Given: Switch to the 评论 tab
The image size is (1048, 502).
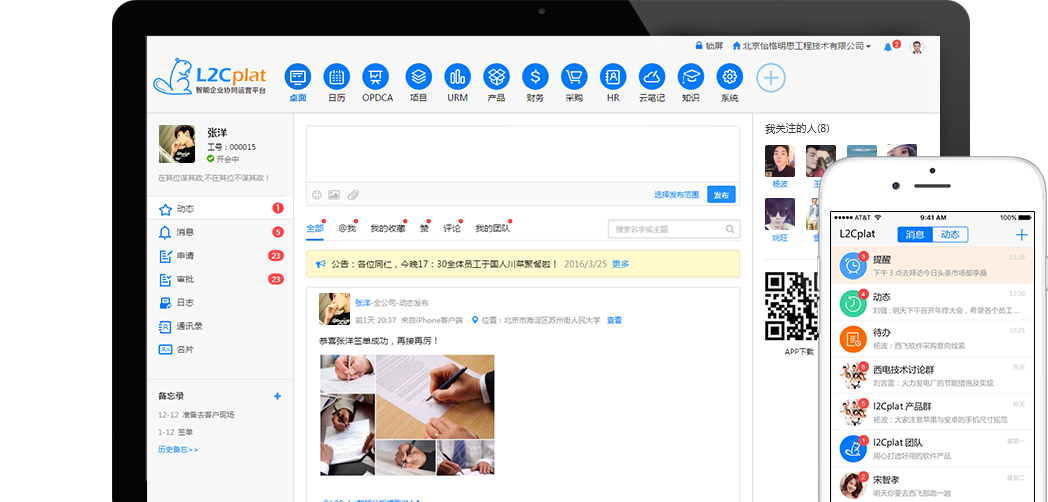Looking at the screenshot, I should (452, 228).
